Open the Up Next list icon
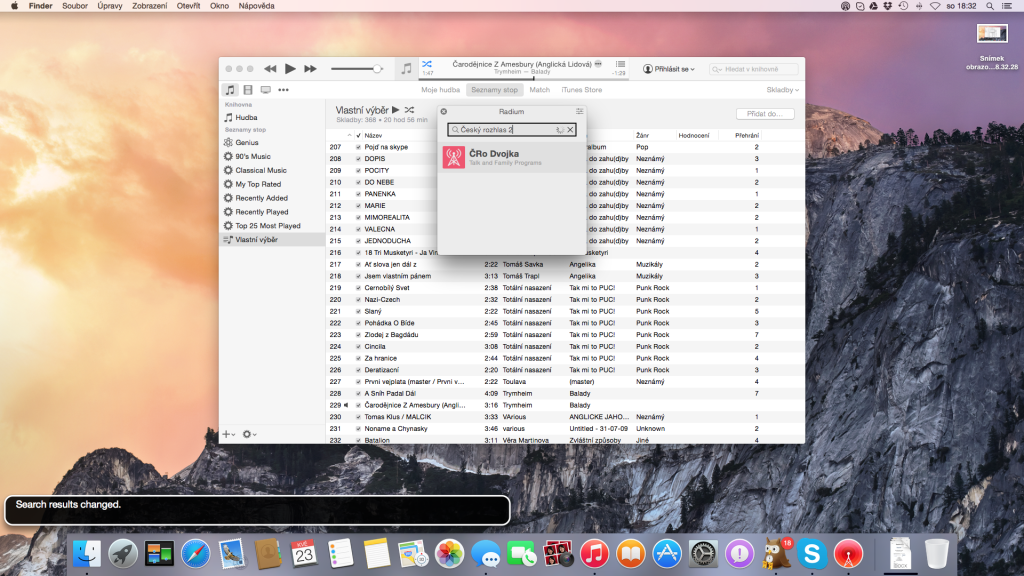 coord(620,64)
